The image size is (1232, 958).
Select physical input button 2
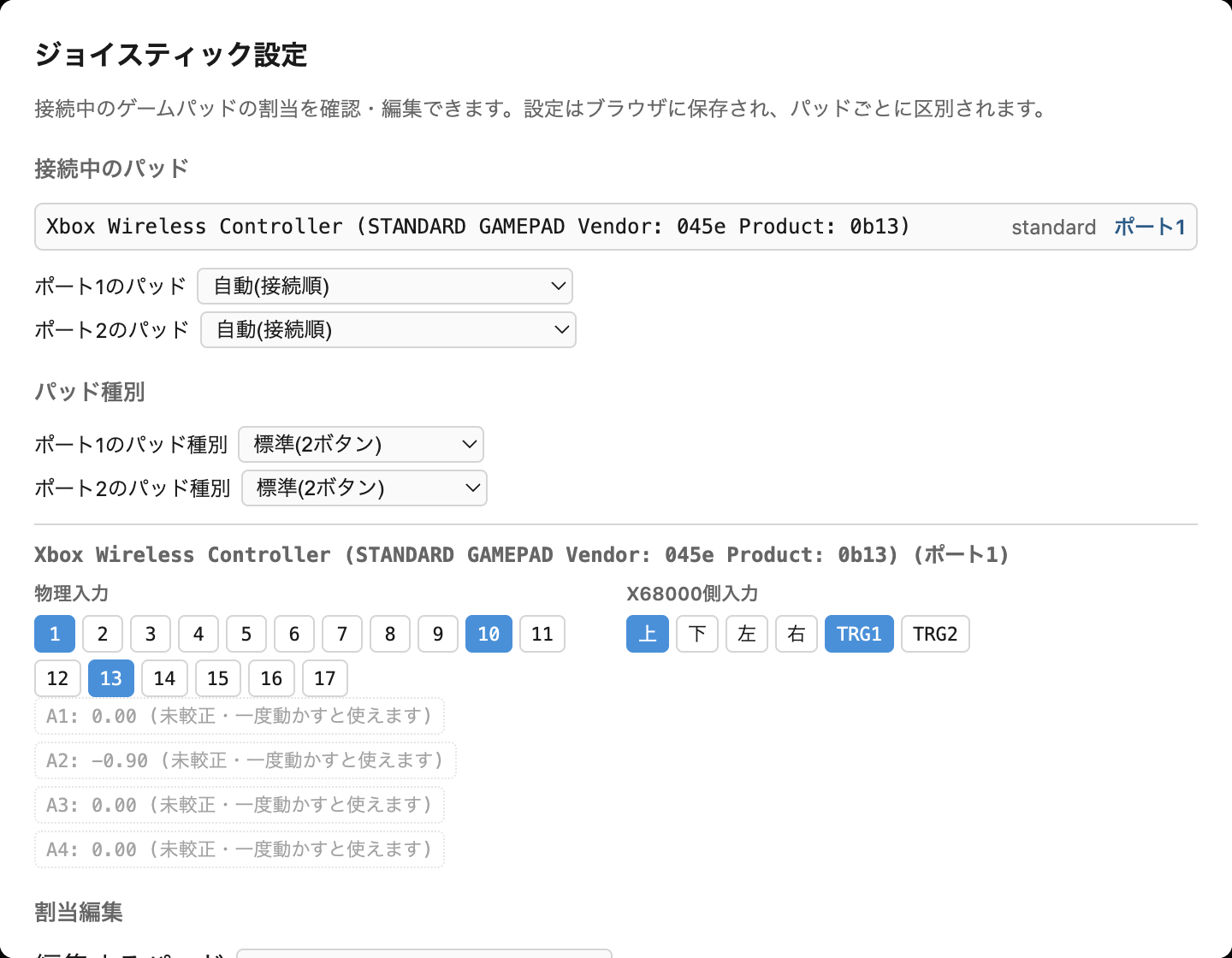(103, 634)
